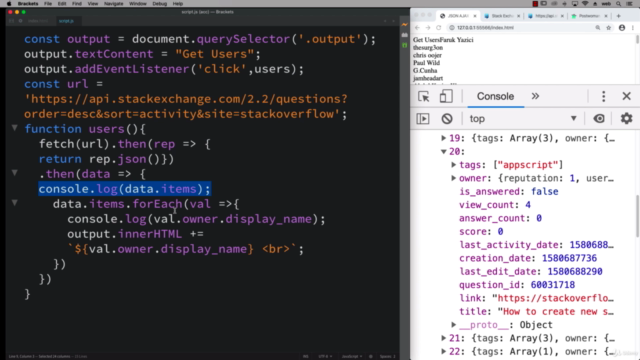The width and height of the screenshot is (640, 360).
Task: Click the eye icon for live expressions
Action: (x=599, y=119)
